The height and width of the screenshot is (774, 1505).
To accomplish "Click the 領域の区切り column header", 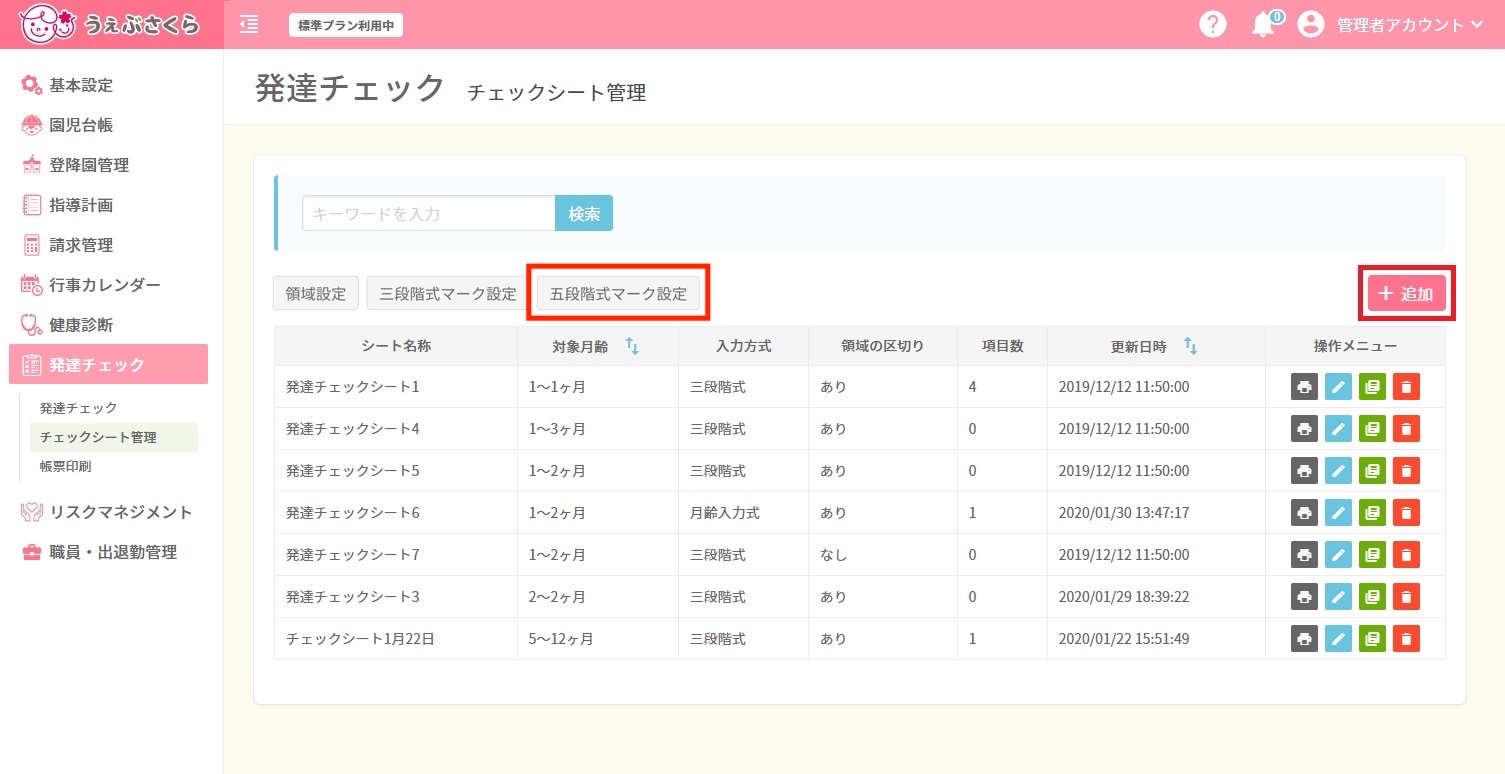I will (883, 346).
